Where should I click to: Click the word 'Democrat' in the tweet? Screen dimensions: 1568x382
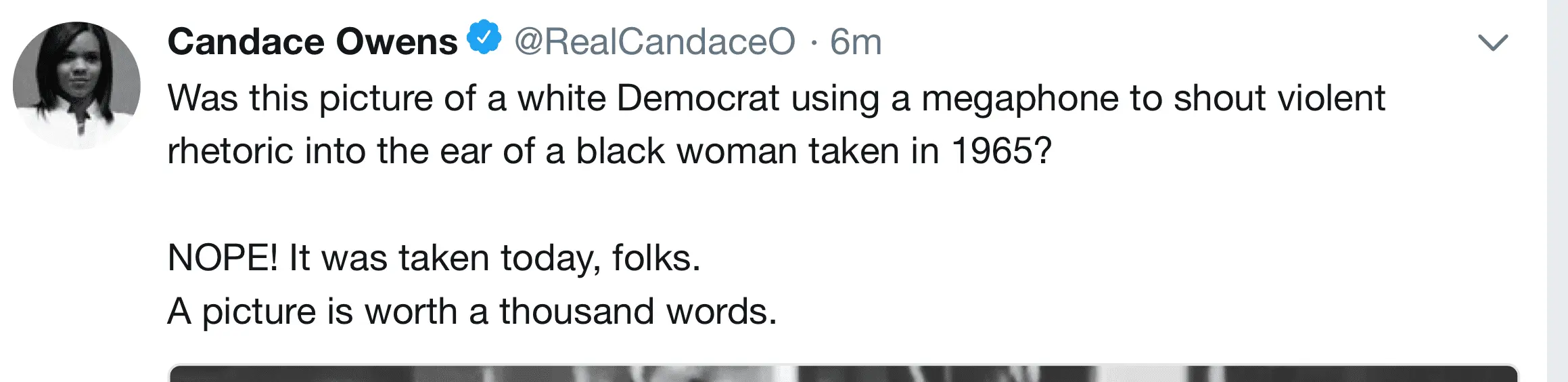pos(697,98)
